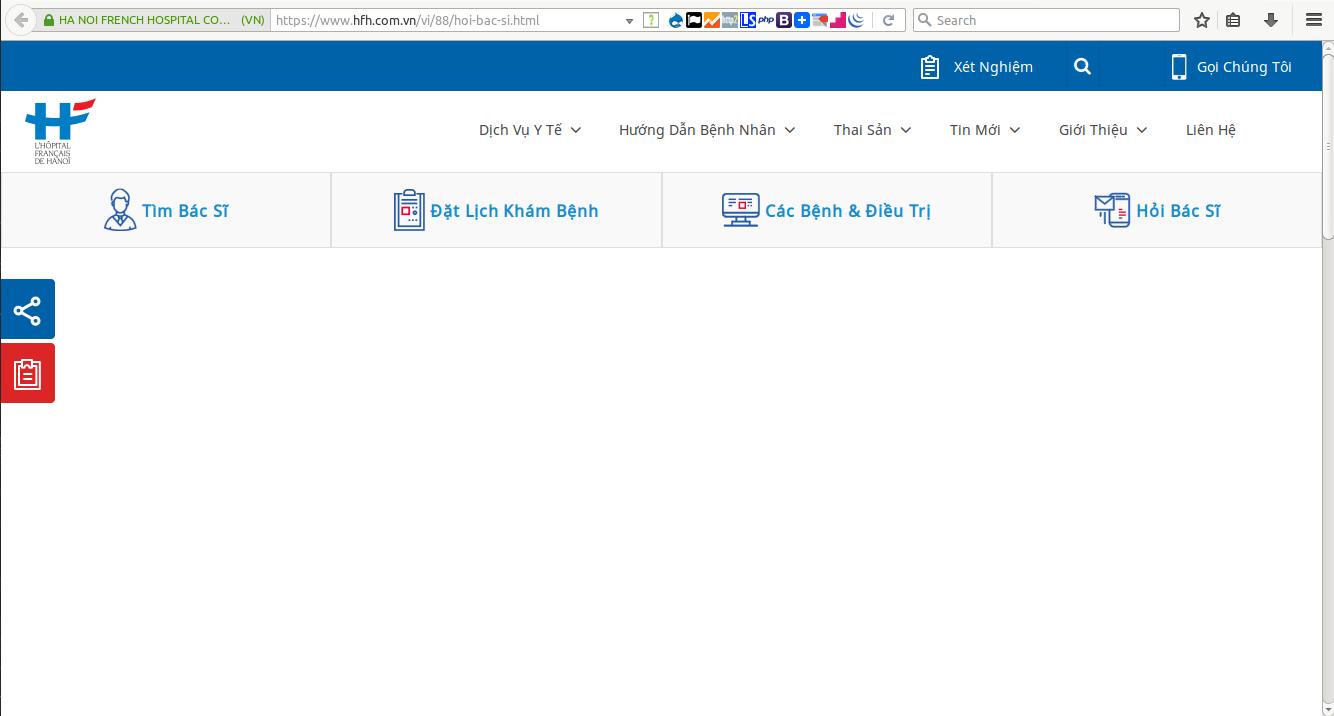
Task: Click the php icon in address bar
Action: (766, 20)
